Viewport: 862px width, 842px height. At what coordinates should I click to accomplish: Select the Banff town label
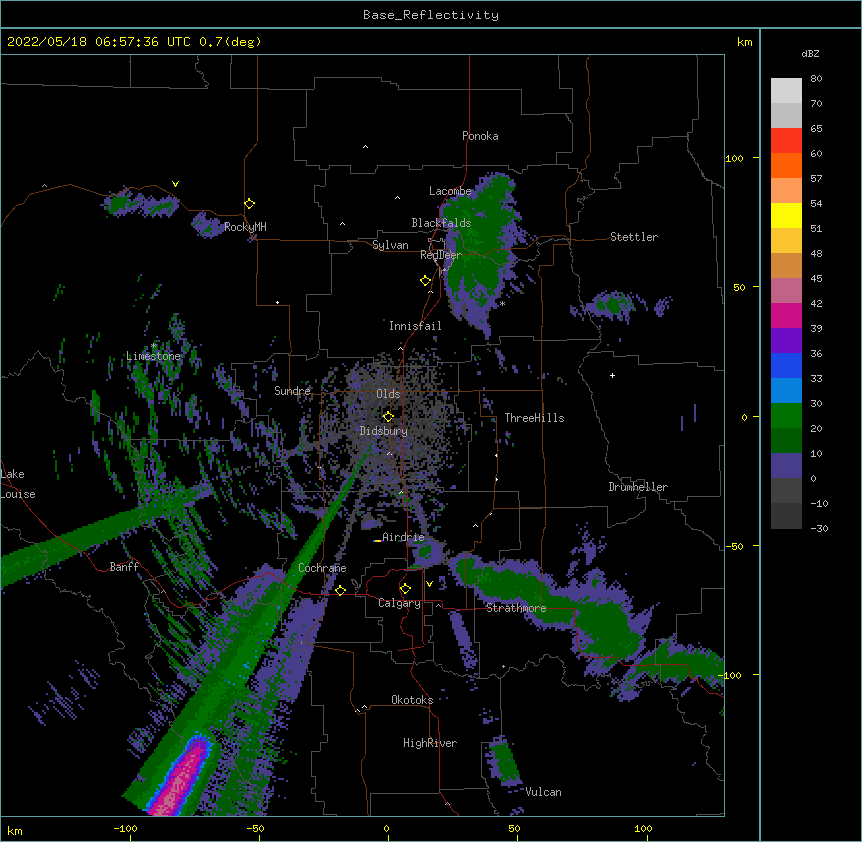pyautogui.click(x=124, y=567)
